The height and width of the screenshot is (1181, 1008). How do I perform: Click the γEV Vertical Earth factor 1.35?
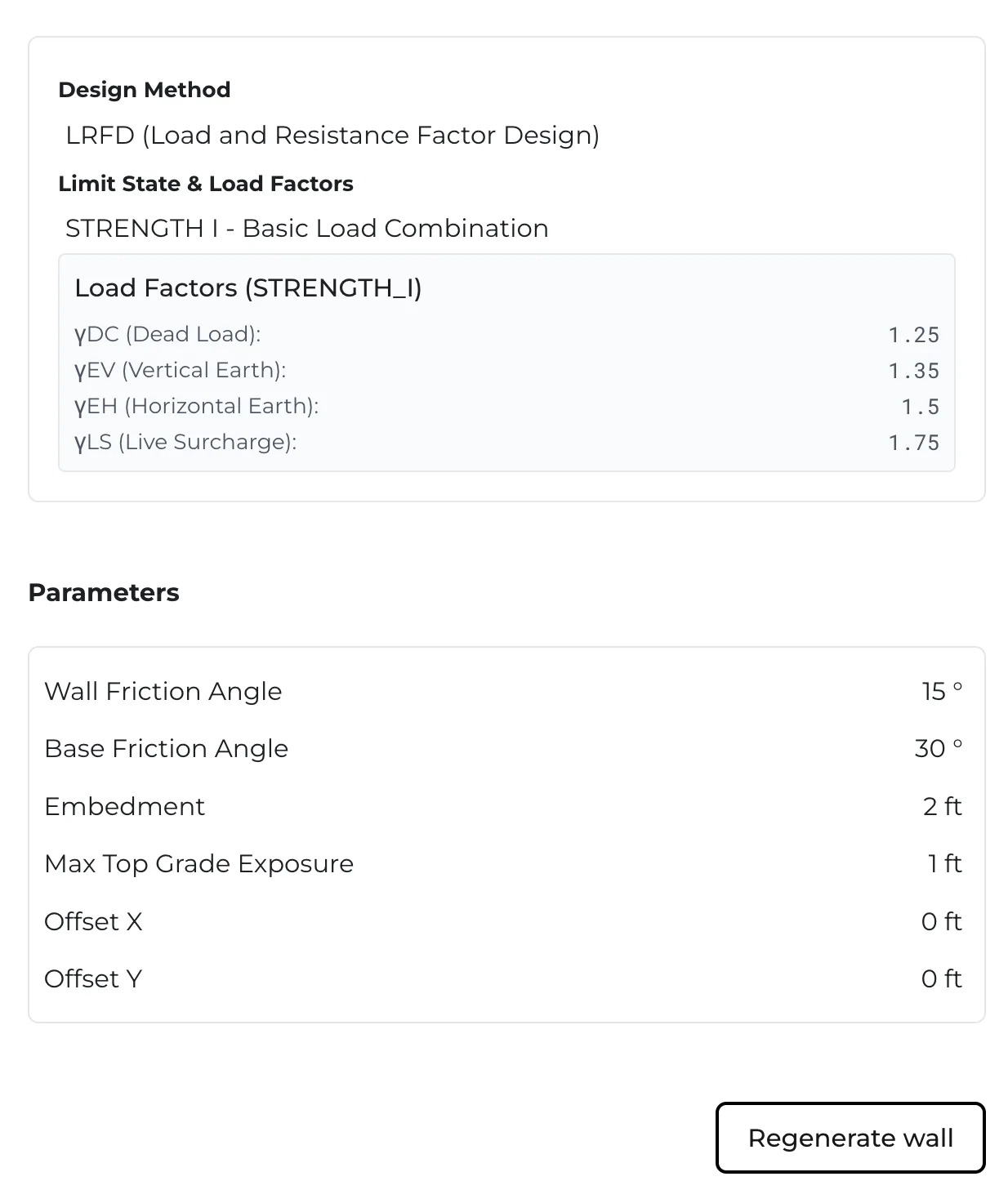pos(914,371)
